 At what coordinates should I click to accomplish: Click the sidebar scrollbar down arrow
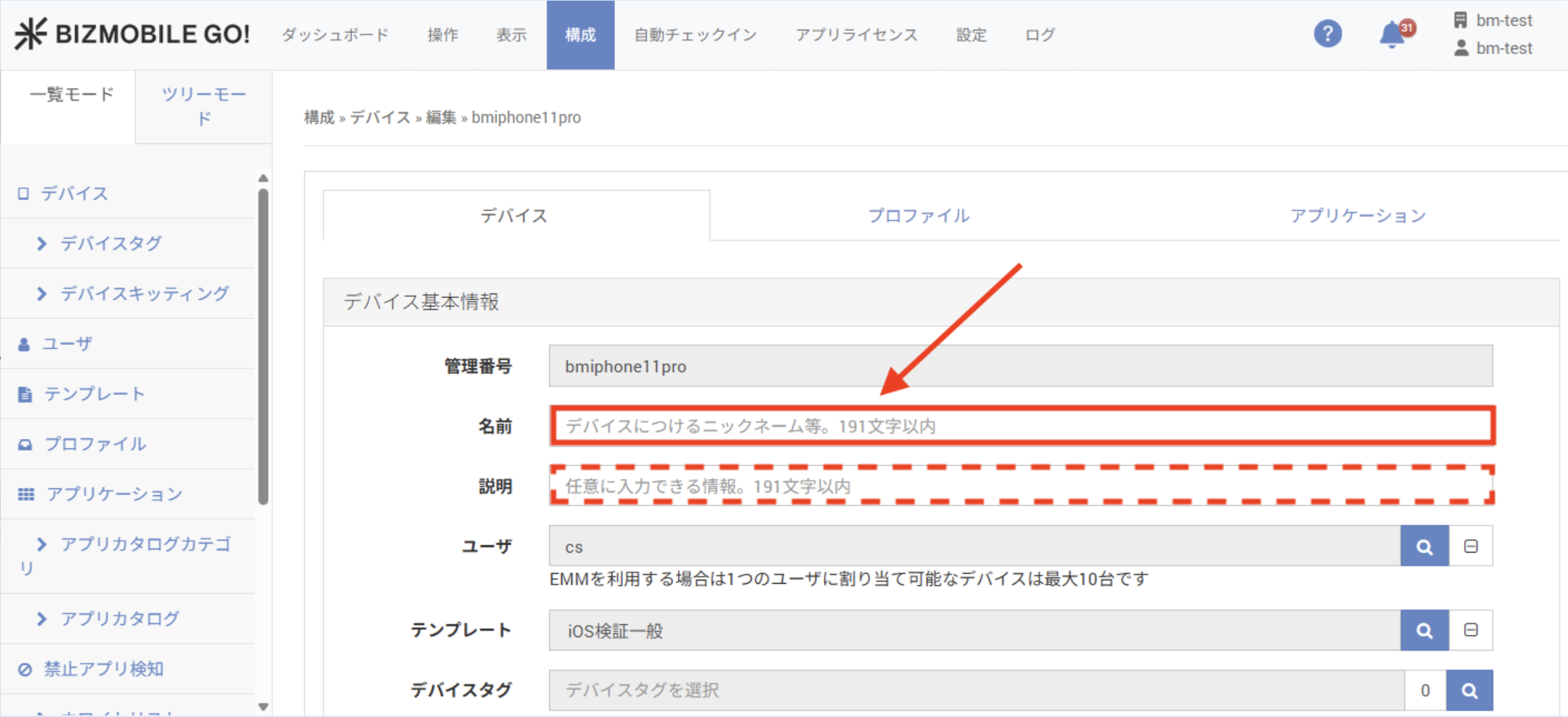263,707
